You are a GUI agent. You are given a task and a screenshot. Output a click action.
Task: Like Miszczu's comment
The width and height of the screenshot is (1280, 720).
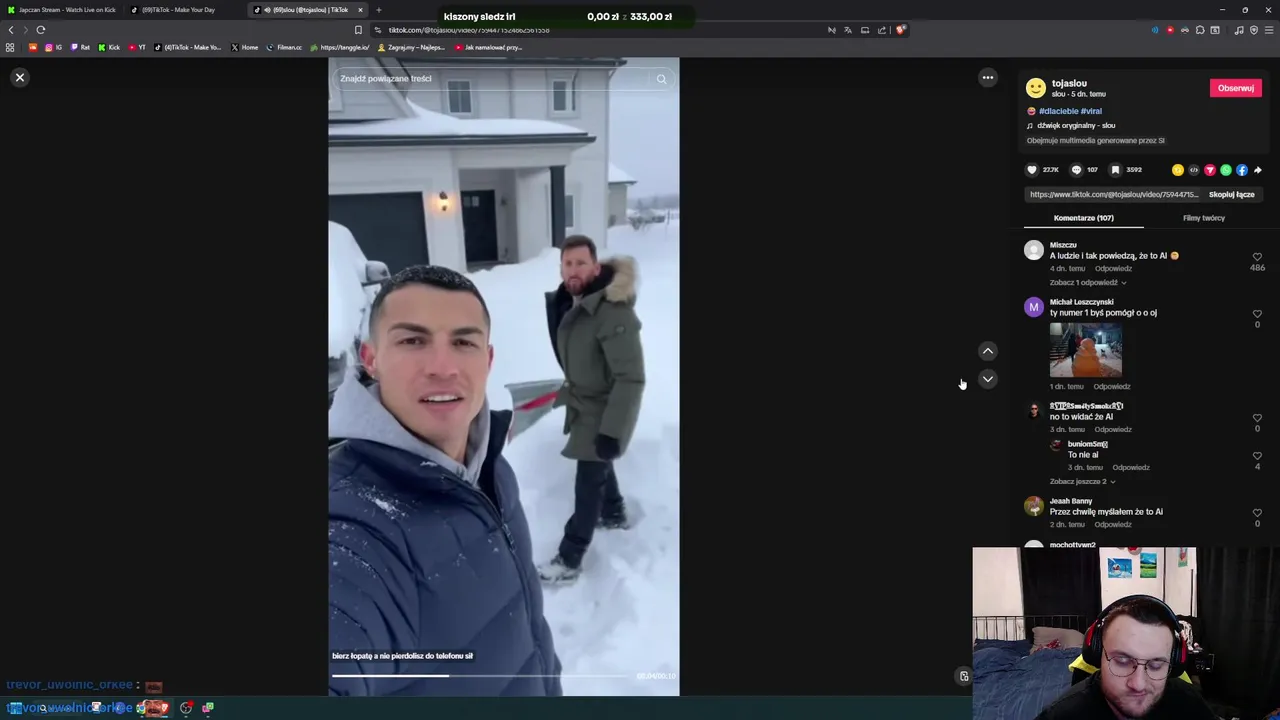(x=1257, y=257)
